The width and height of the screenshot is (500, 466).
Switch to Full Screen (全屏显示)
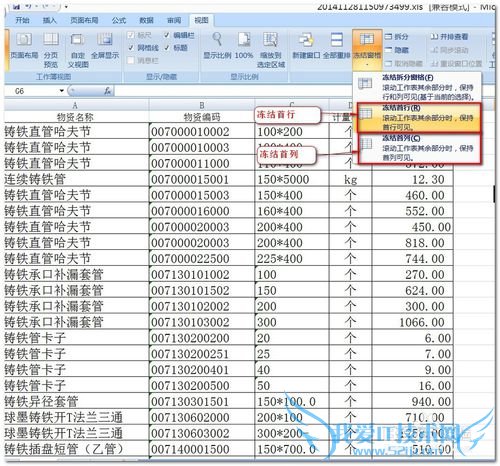(x=105, y=45)
